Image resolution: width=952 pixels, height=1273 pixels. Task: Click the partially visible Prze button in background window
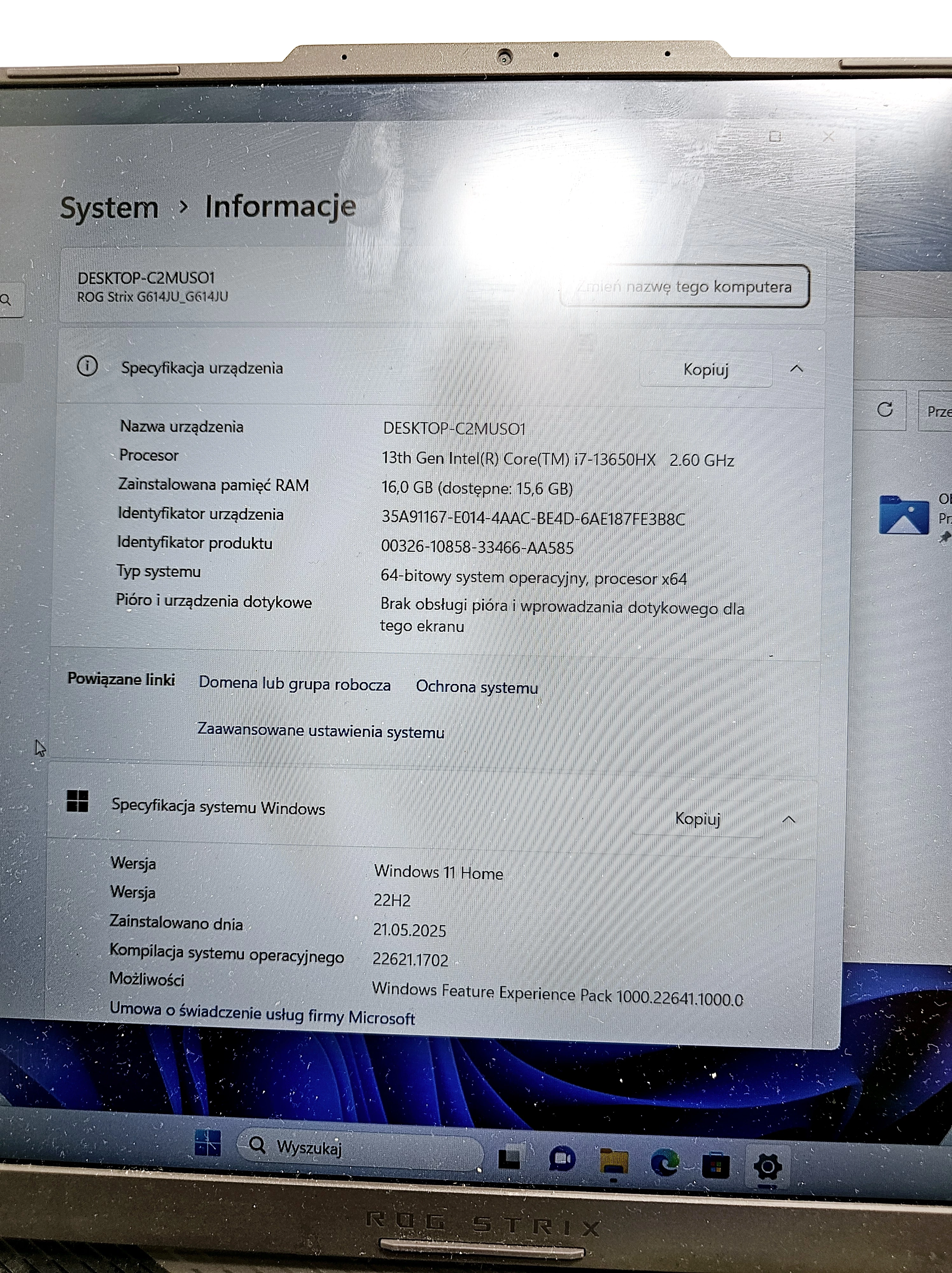point(935,411)
